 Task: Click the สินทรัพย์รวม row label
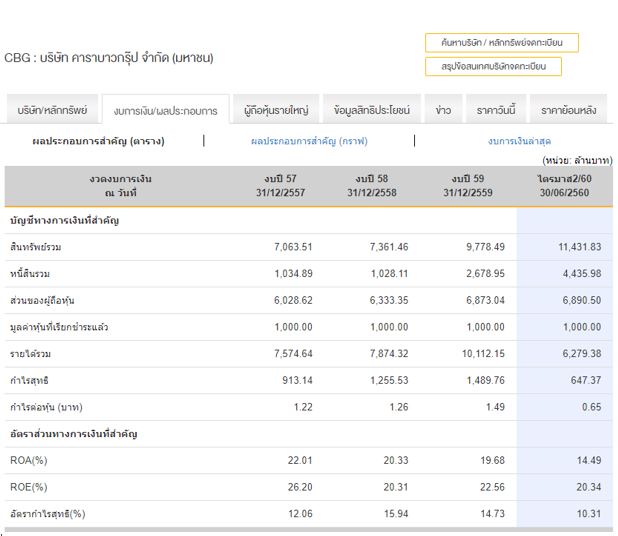36,247
